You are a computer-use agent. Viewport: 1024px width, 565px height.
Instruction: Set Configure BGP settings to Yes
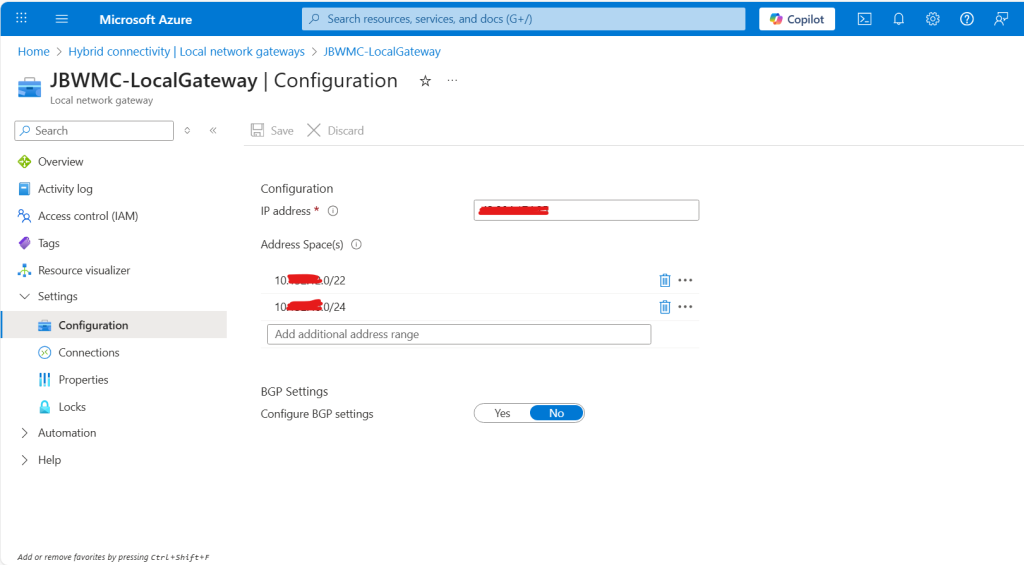click(x=502, y=413)
